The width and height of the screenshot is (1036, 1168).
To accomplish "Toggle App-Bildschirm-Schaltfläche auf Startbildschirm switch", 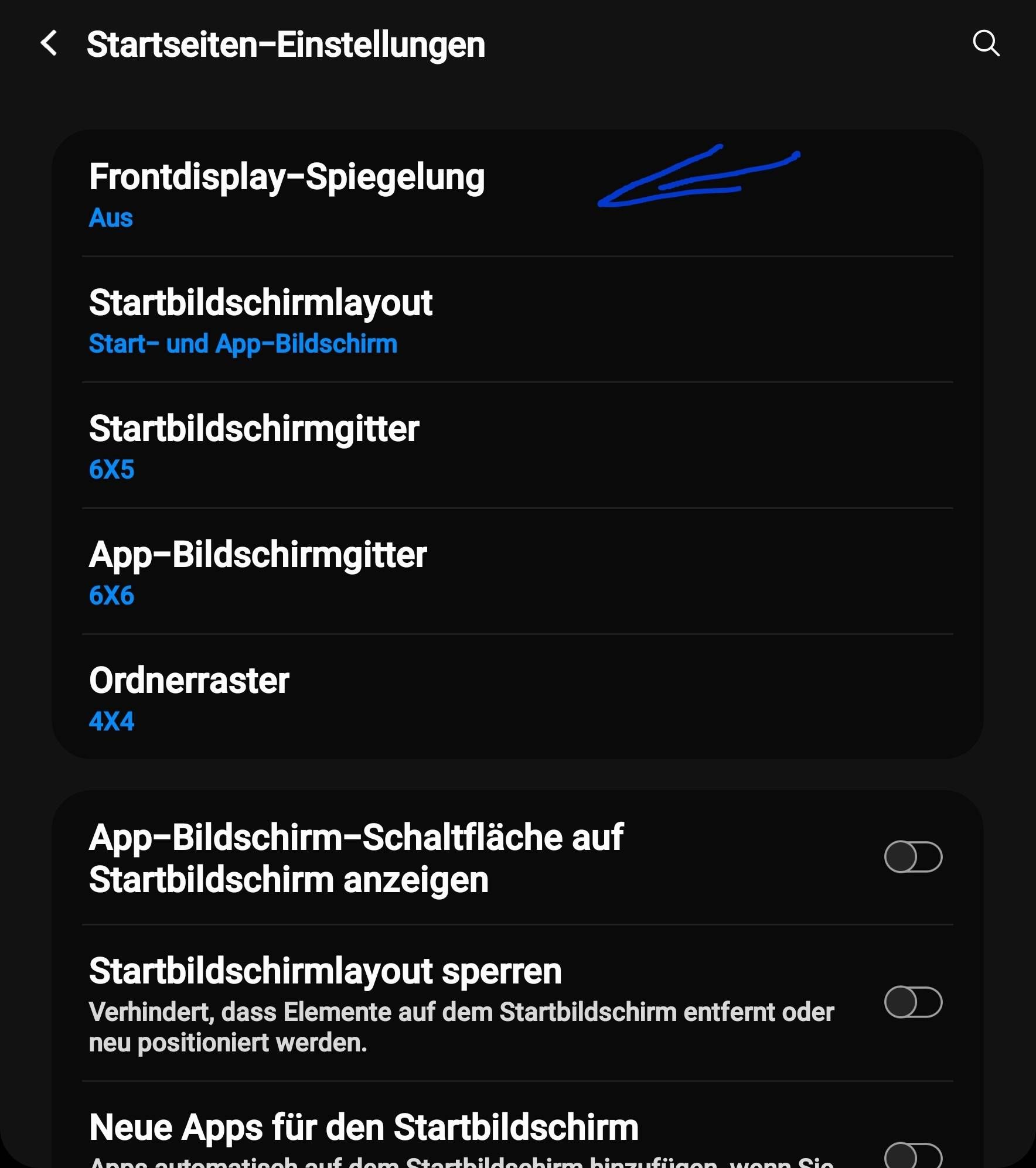I will (x=913, y=857).
